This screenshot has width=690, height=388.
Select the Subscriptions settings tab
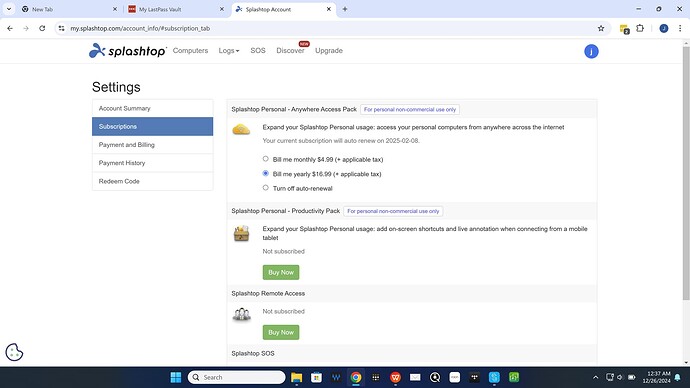(152, 126)
